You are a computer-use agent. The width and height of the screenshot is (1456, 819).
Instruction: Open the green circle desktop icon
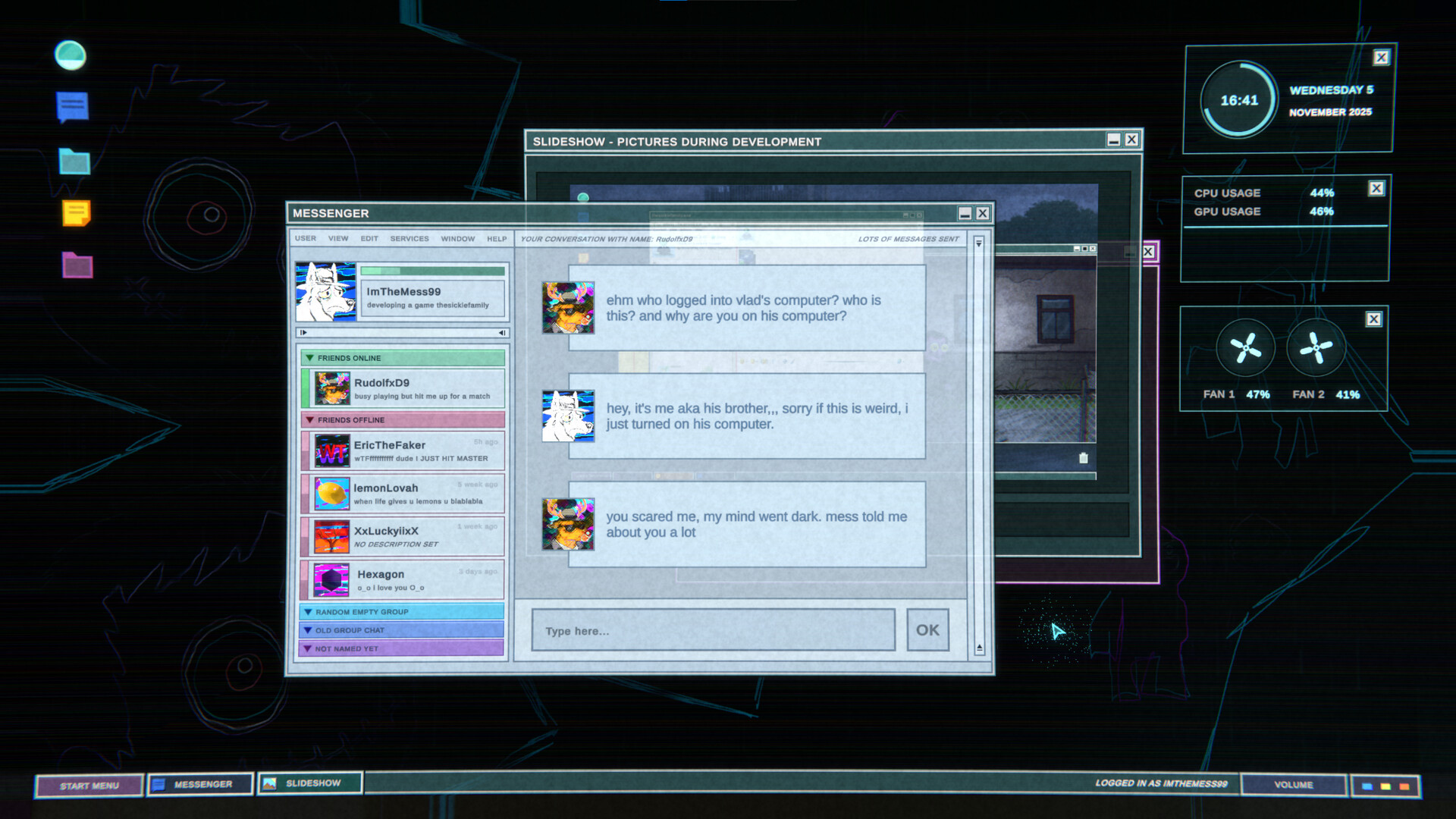(x=71, y=55)
